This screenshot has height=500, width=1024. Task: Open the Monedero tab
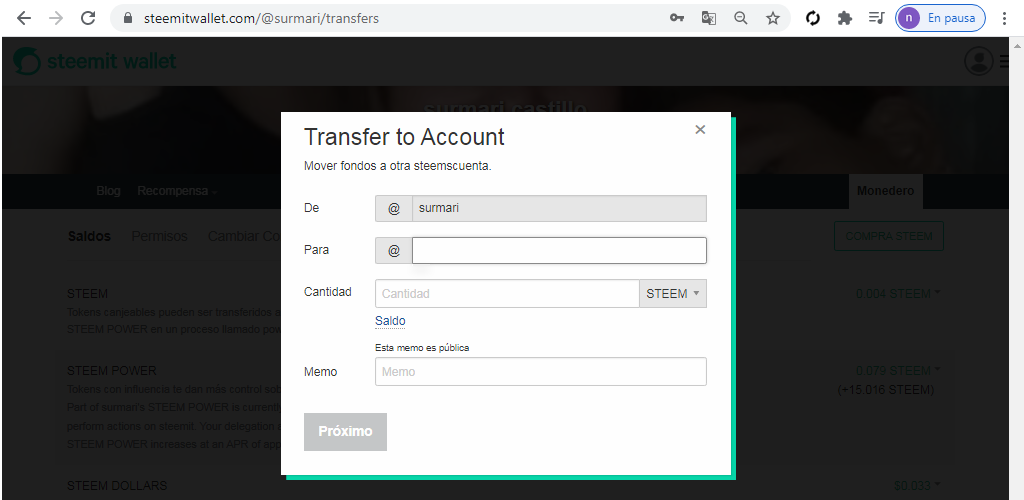(x=886, y=191)
